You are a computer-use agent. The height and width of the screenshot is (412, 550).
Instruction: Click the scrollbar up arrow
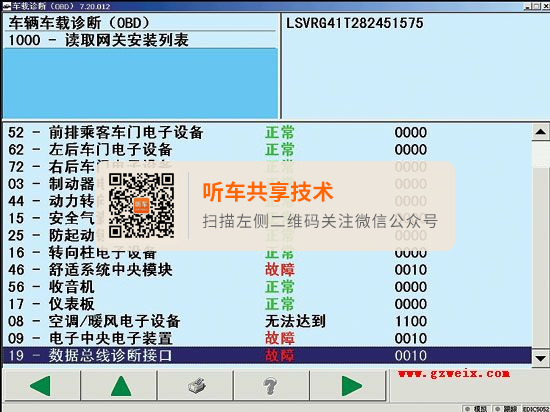[x=541, y=132]
